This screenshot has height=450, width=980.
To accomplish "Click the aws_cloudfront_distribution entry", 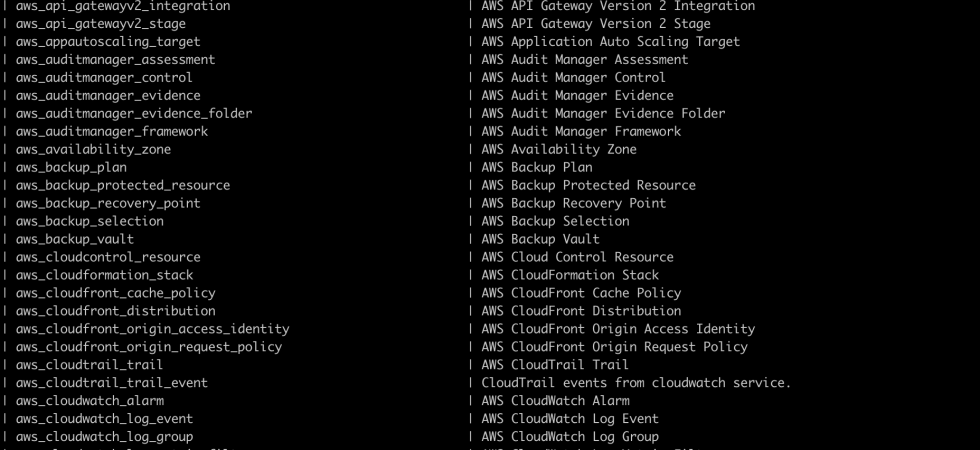I will (116, 311).
